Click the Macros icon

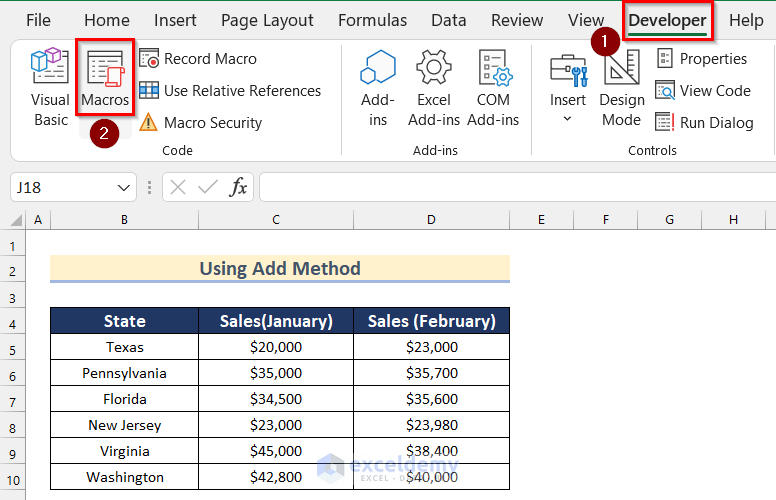105,80
